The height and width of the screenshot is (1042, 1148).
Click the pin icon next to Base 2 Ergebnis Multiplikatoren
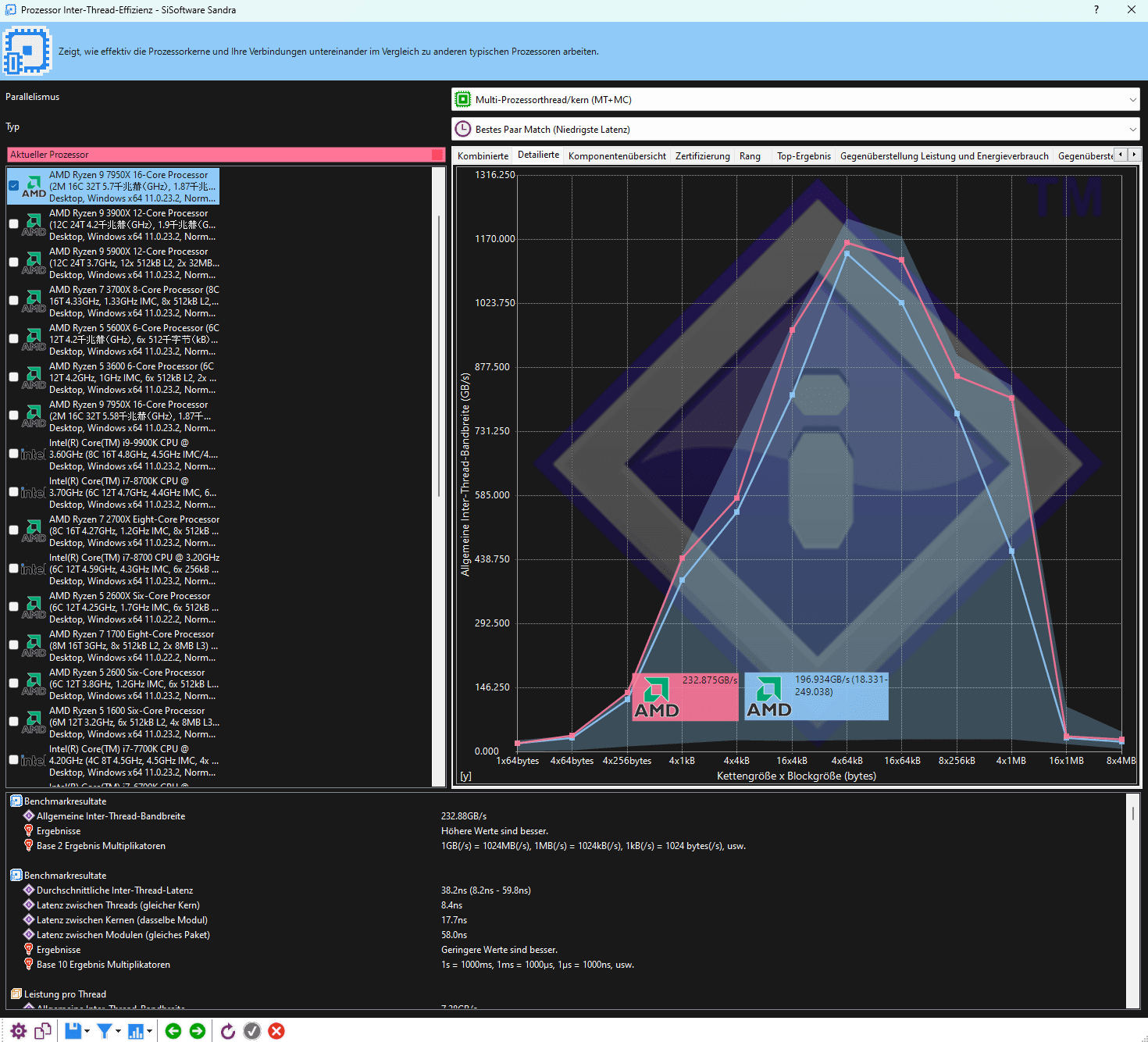coord(29,845)
